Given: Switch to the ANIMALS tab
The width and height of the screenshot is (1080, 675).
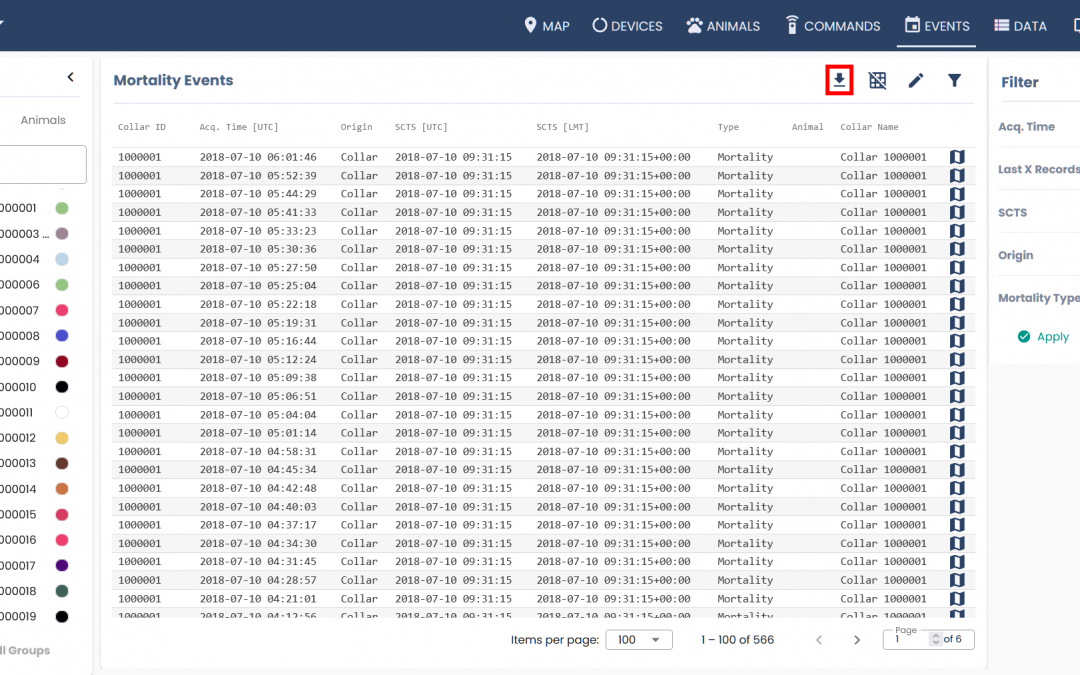Looking at the screenshot, I should [x=723, y=26].
